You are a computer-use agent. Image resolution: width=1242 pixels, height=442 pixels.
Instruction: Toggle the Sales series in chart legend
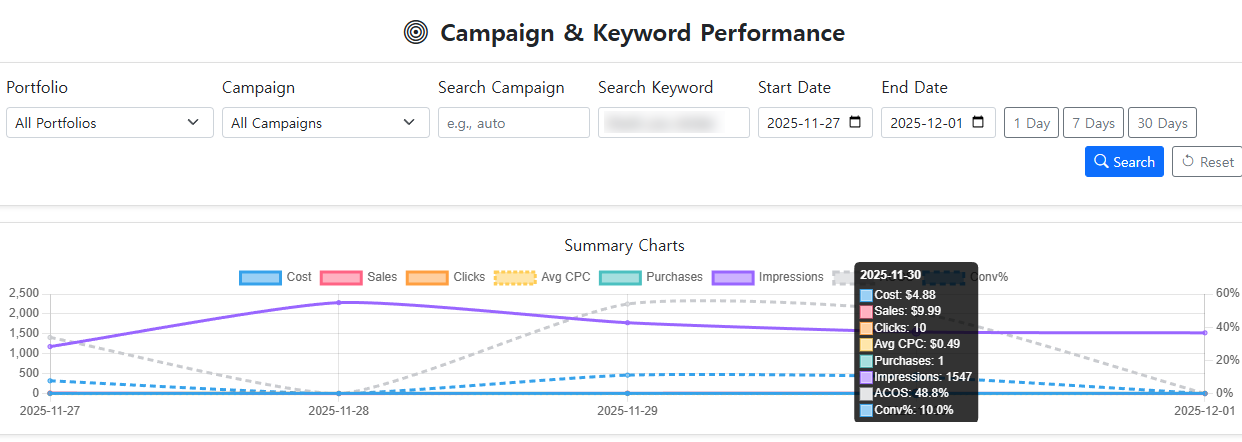pos(340,277)
